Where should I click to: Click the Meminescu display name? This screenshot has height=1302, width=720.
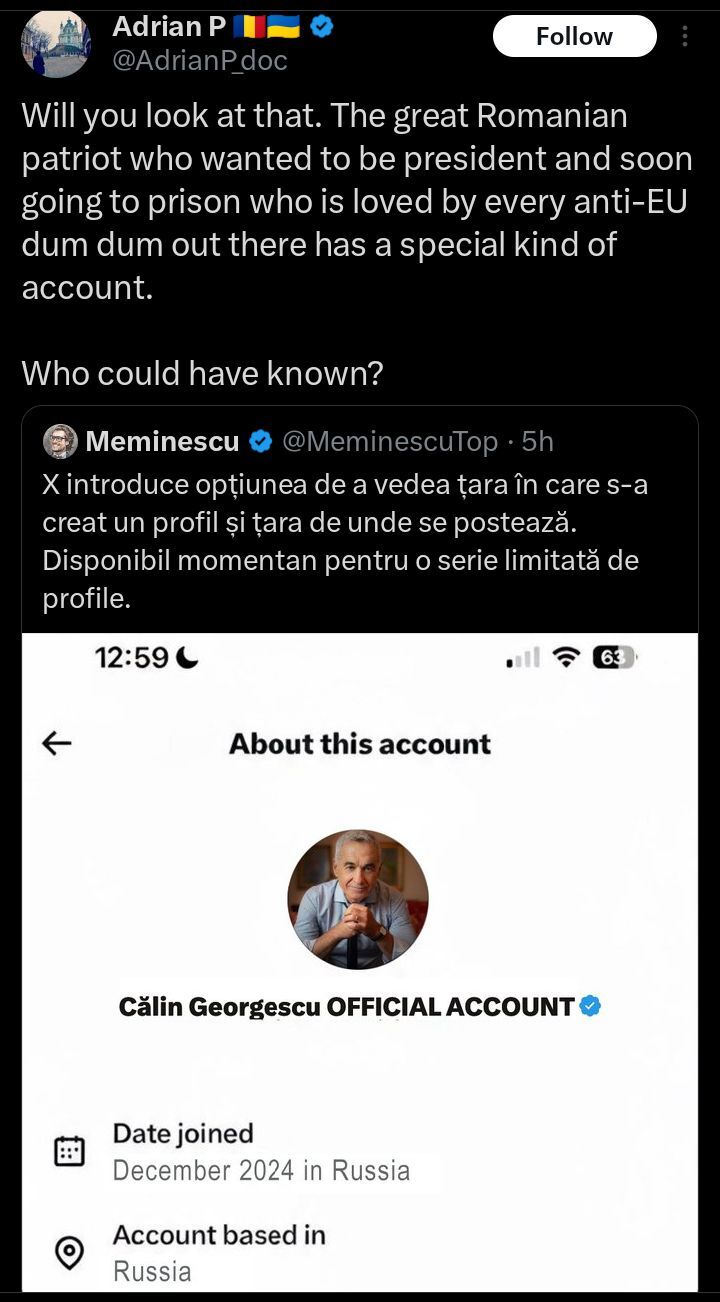(162, 441)
